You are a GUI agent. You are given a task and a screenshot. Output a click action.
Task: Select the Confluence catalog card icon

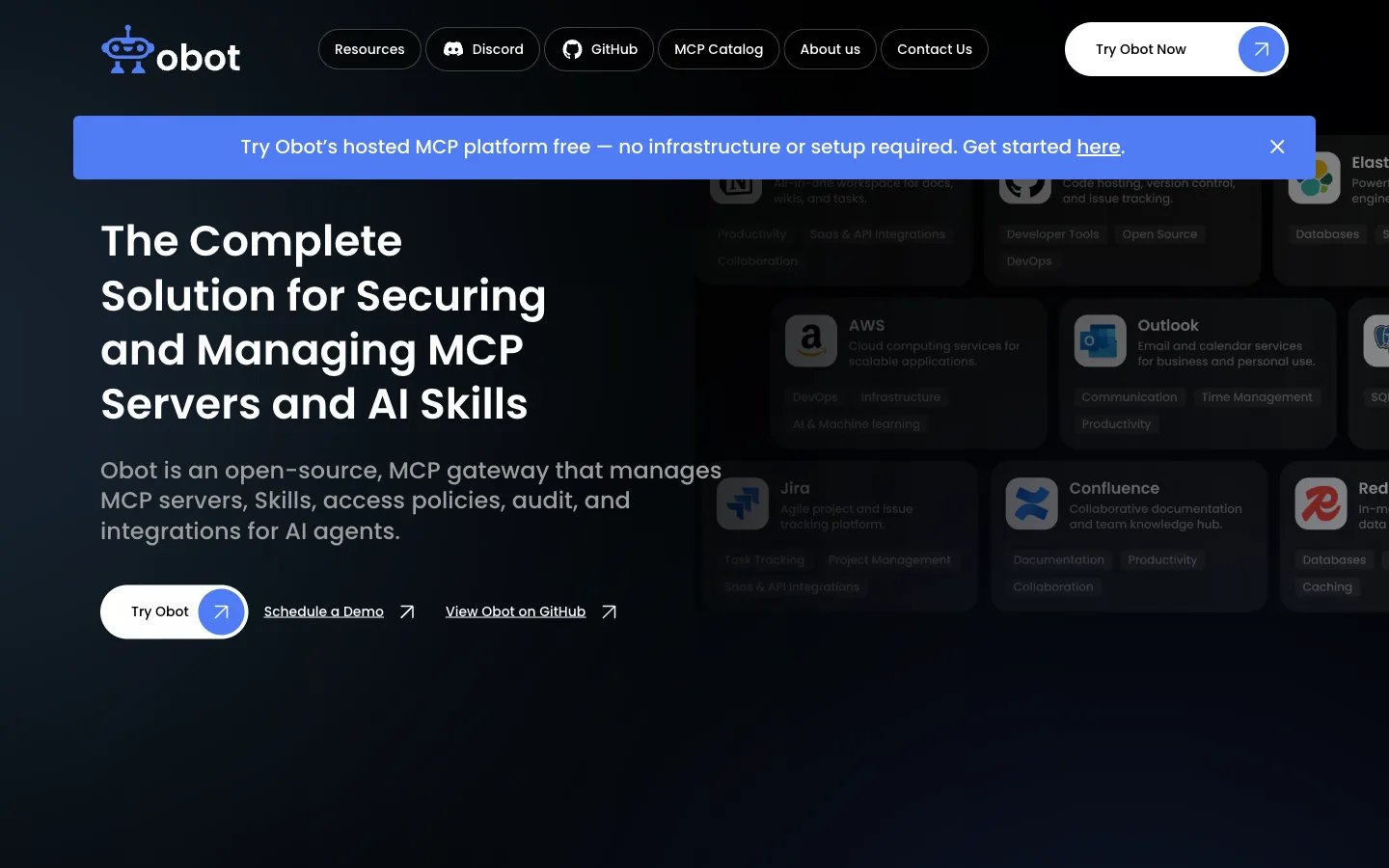(1031, 503)
